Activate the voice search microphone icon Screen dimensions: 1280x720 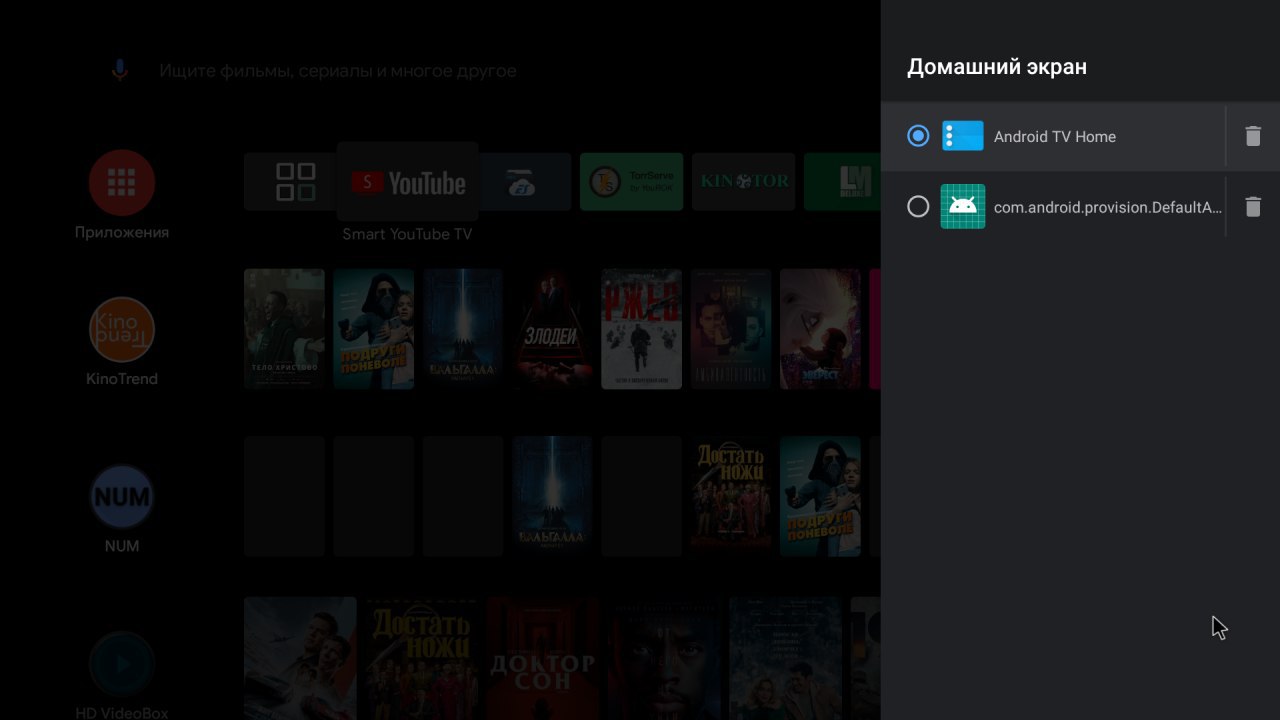120,70
